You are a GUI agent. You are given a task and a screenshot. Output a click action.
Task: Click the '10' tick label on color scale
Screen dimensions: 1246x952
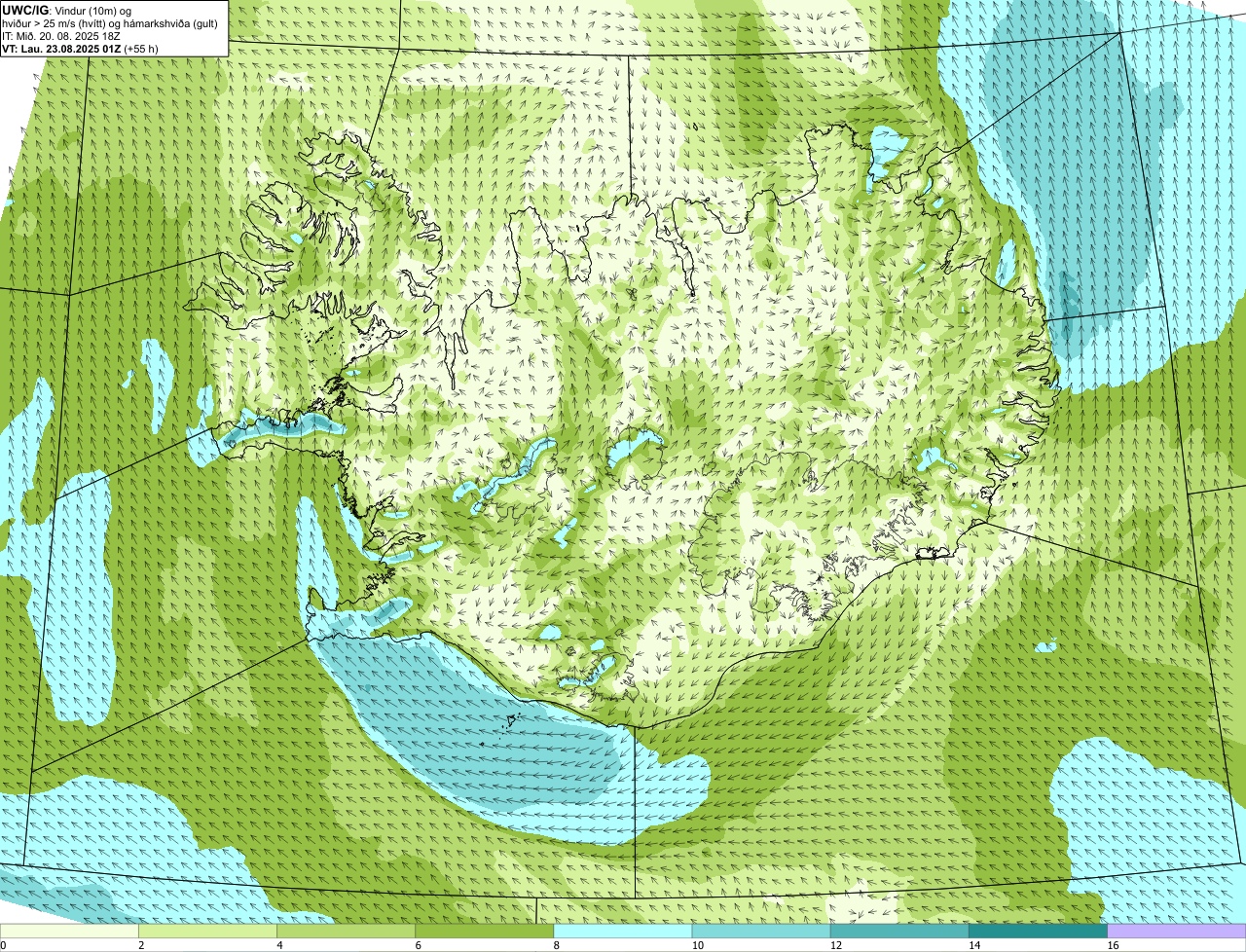(x=697, y=945)
